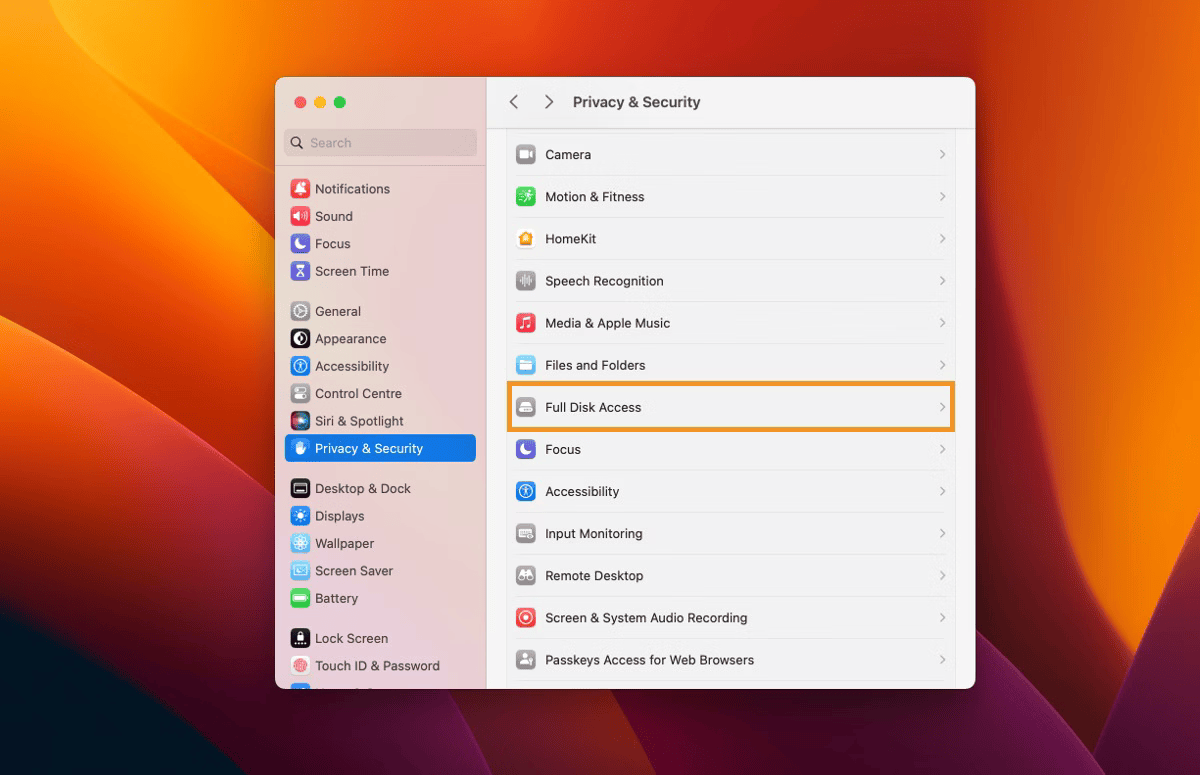Click the Motion & Fitness runner icon
The image size is (1200, 775).
526,197
